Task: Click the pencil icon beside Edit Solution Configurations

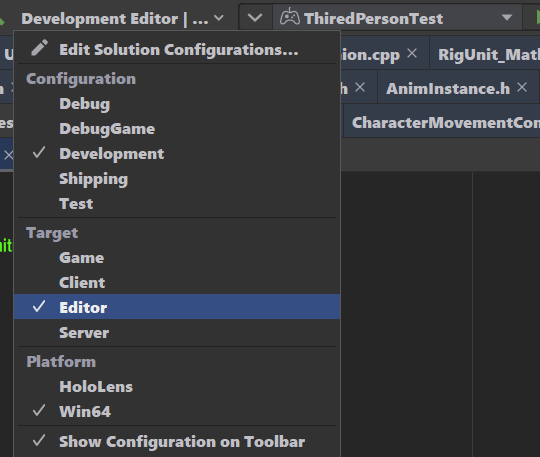Action: 40,48
